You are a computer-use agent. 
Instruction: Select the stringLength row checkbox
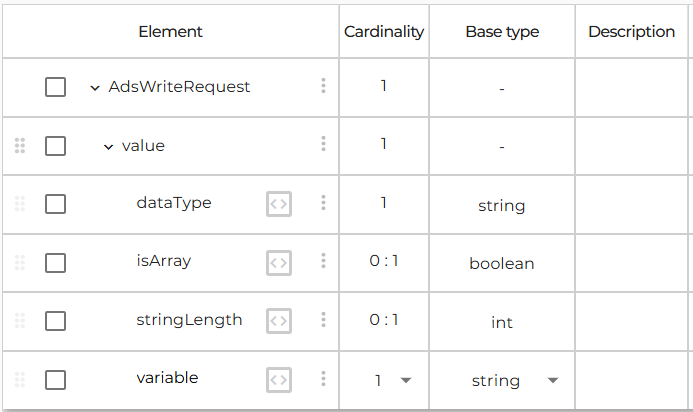(55, 320)
